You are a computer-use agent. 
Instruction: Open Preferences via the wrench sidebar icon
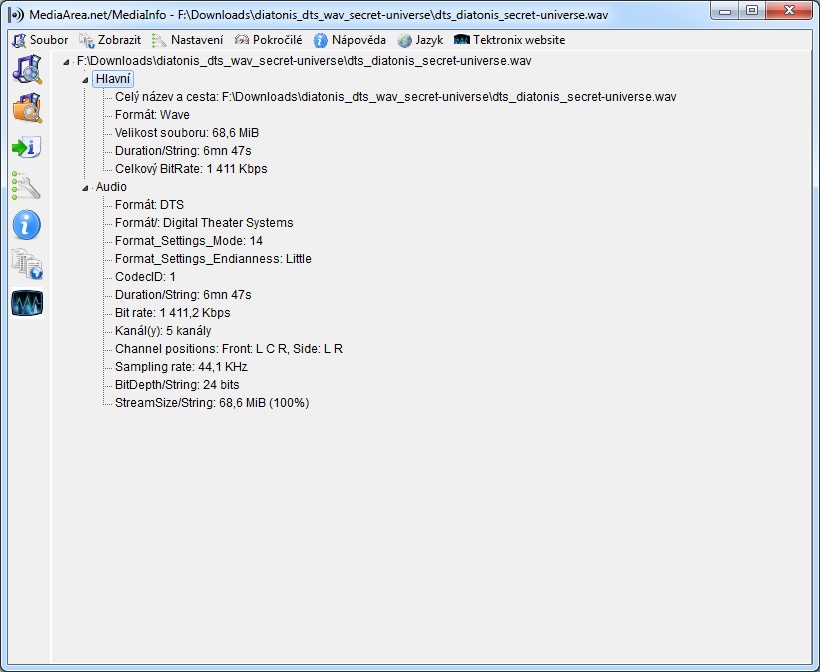click(26, 186)
